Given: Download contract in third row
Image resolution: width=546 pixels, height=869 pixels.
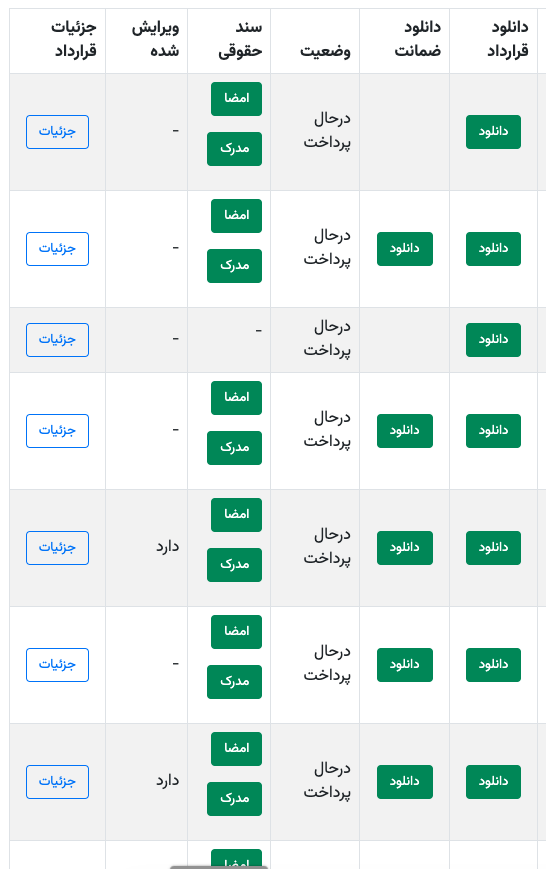Looking at the screenshot, I should [493, 340].
